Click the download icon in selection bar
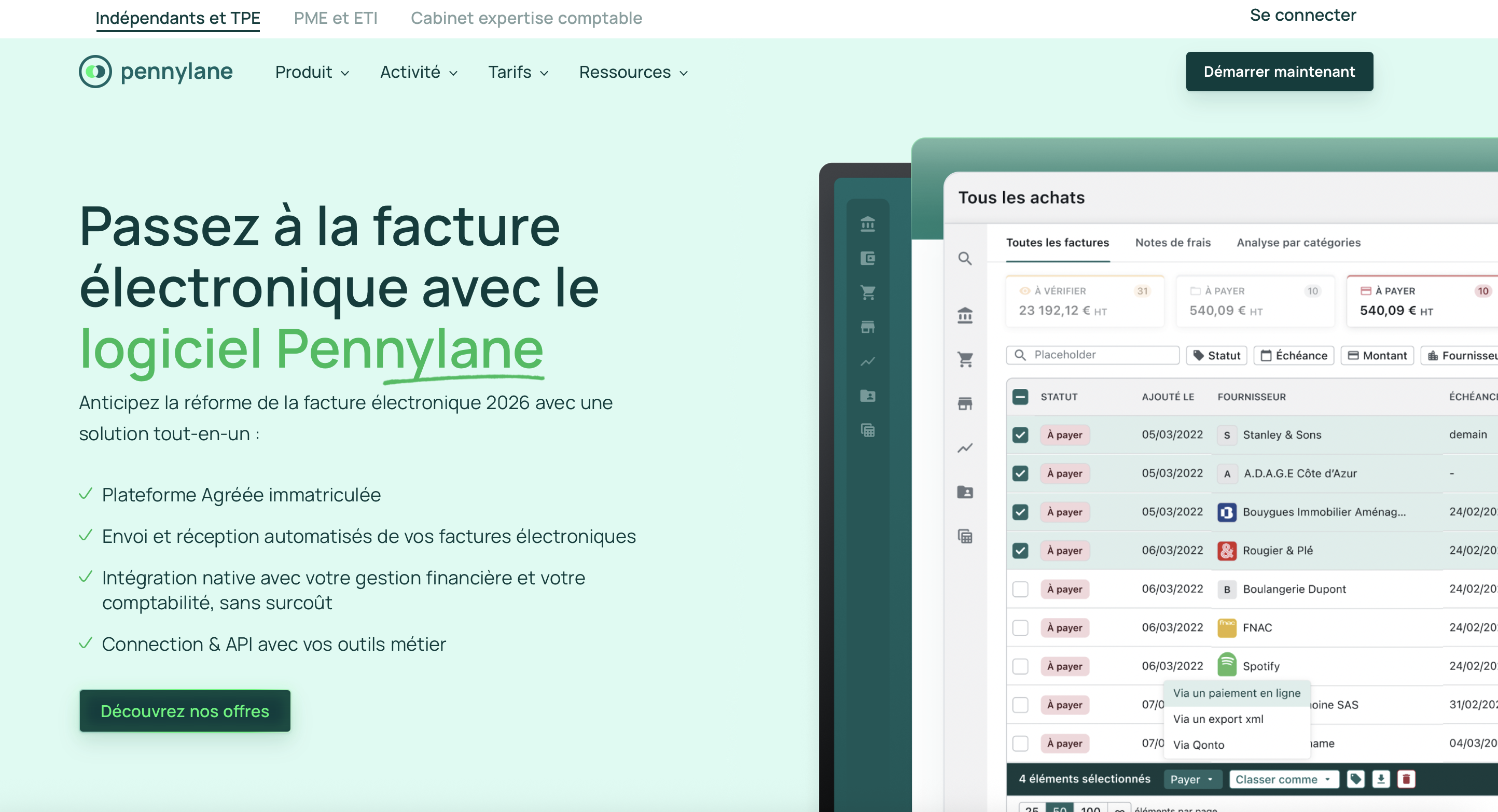The image size is (1498, 812). pos(1381,779)
